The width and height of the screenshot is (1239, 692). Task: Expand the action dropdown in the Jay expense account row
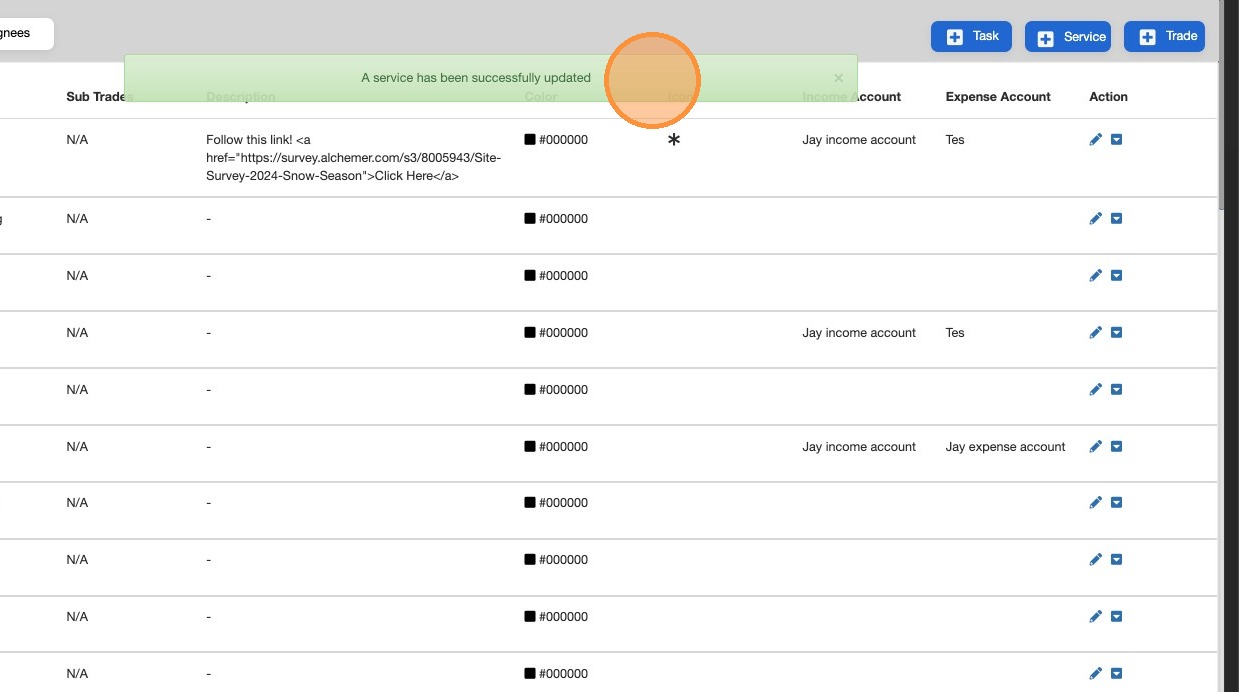1117,447
